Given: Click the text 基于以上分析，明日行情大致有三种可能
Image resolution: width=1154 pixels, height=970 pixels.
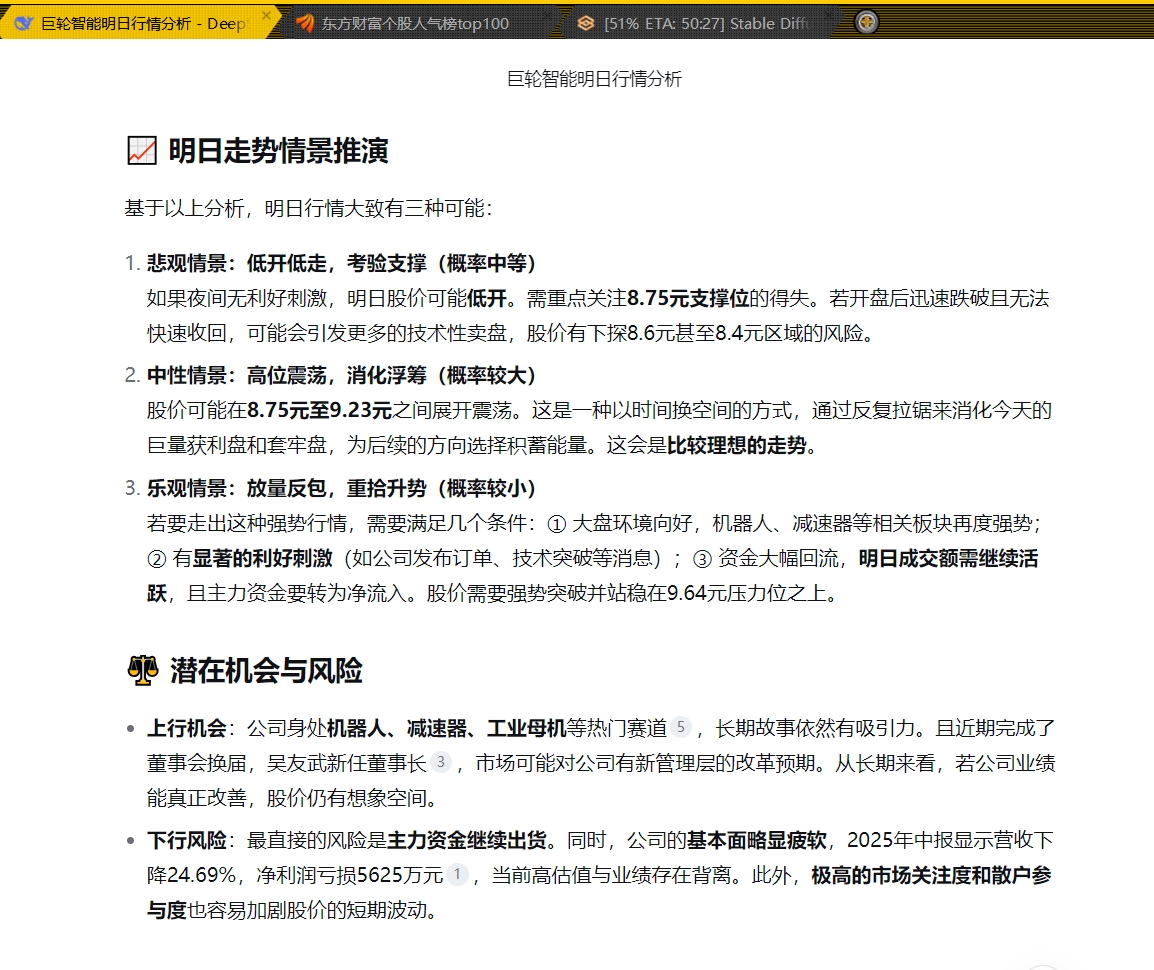Looking at the screenshot, I should pyautogui.click(x=308, y=208).
